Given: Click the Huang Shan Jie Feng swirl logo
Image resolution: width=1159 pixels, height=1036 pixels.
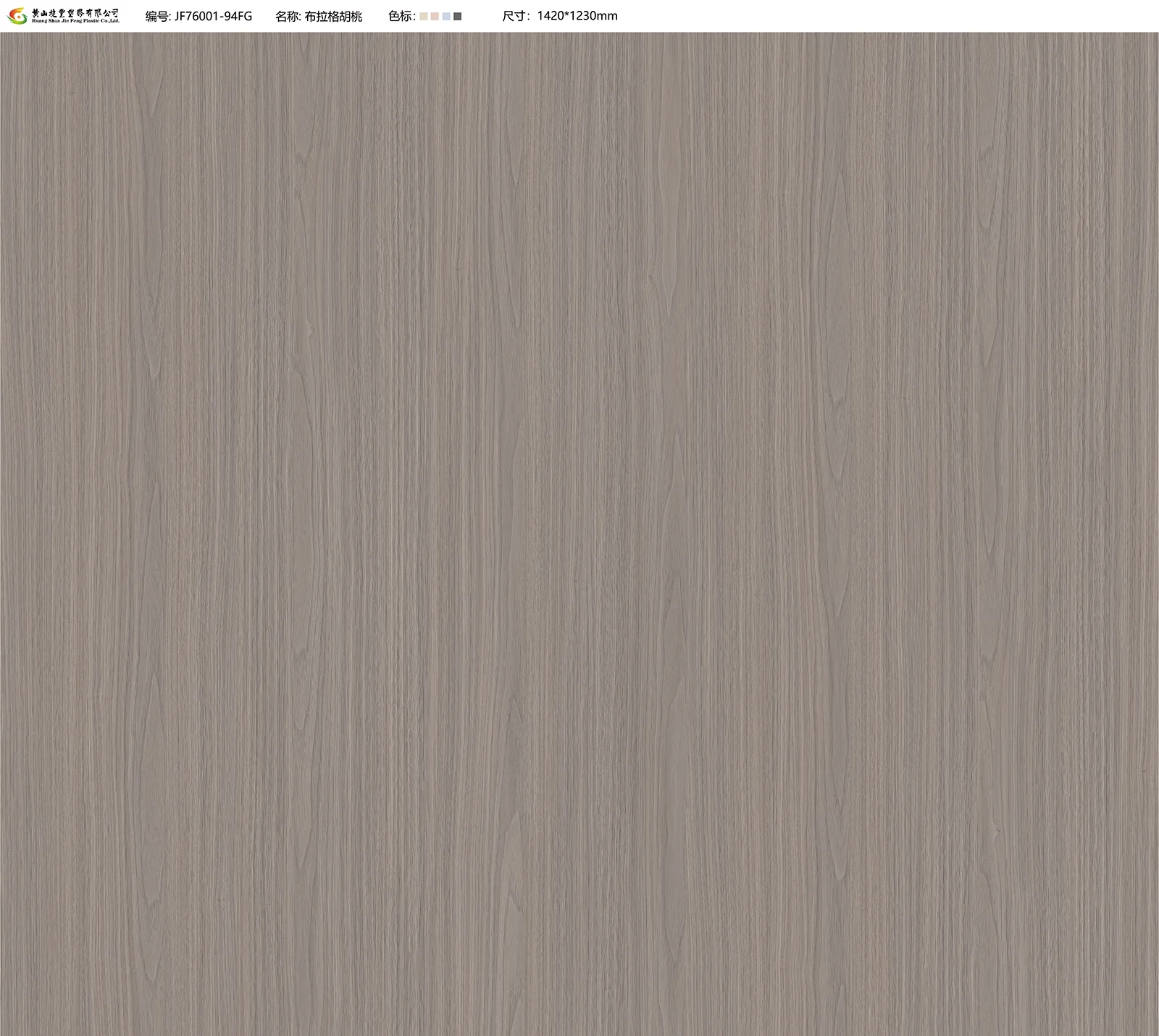Looking at the screenshot, I should (17, 16).
